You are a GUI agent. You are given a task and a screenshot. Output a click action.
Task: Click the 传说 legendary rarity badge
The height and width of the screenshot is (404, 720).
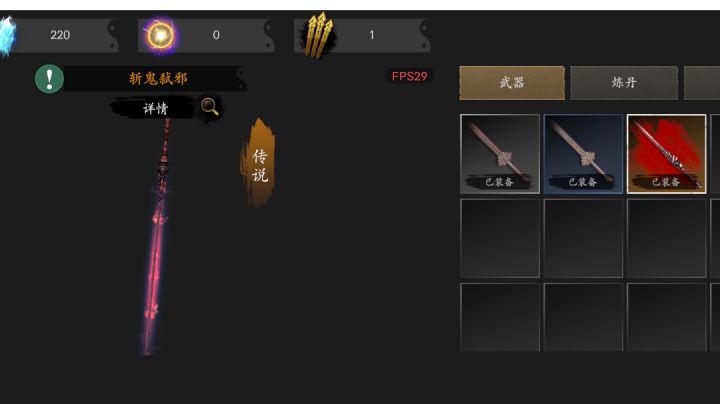point(259,164)
